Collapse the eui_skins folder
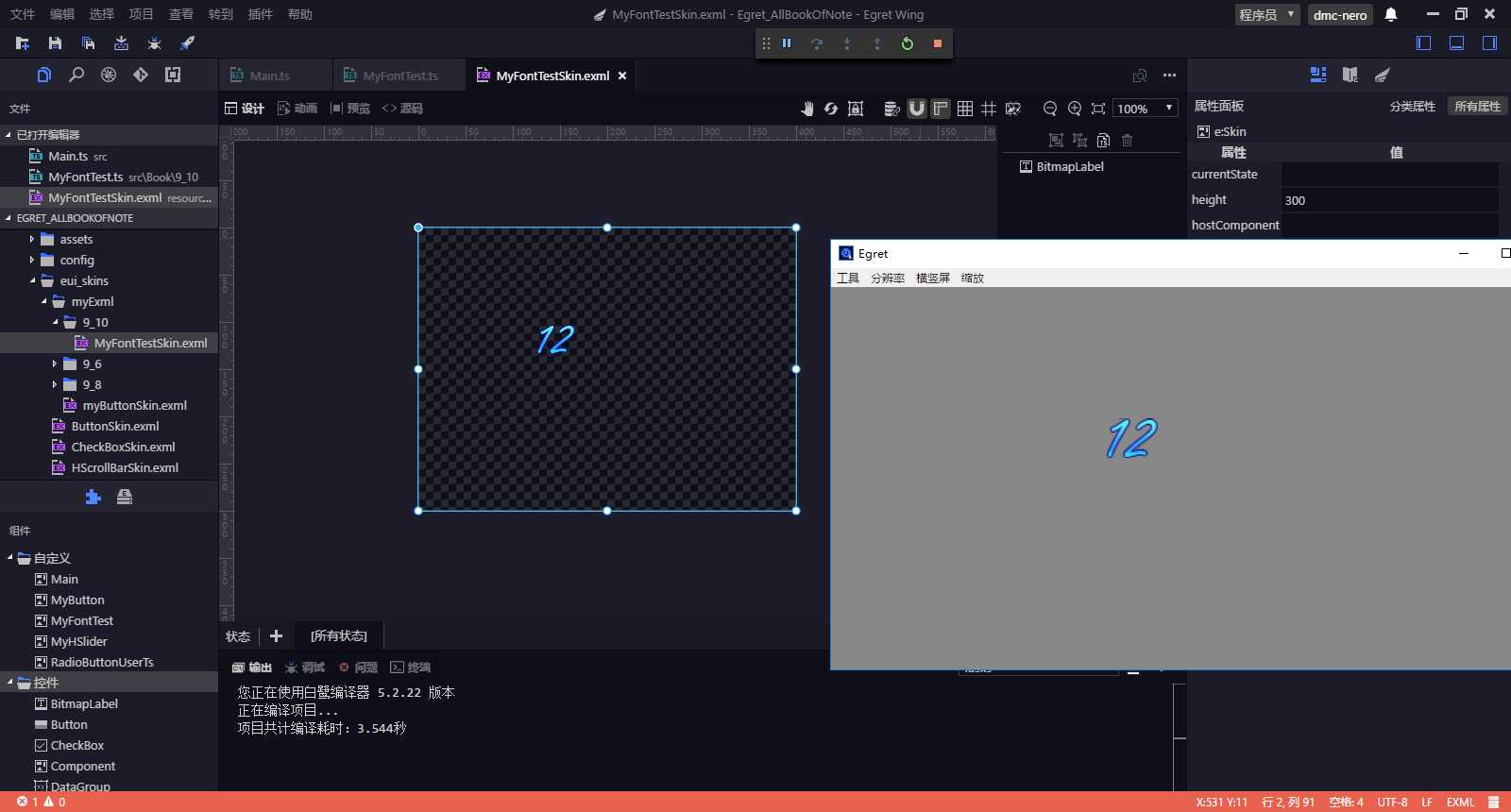The image size is (1511, 812). coord(32,280)
